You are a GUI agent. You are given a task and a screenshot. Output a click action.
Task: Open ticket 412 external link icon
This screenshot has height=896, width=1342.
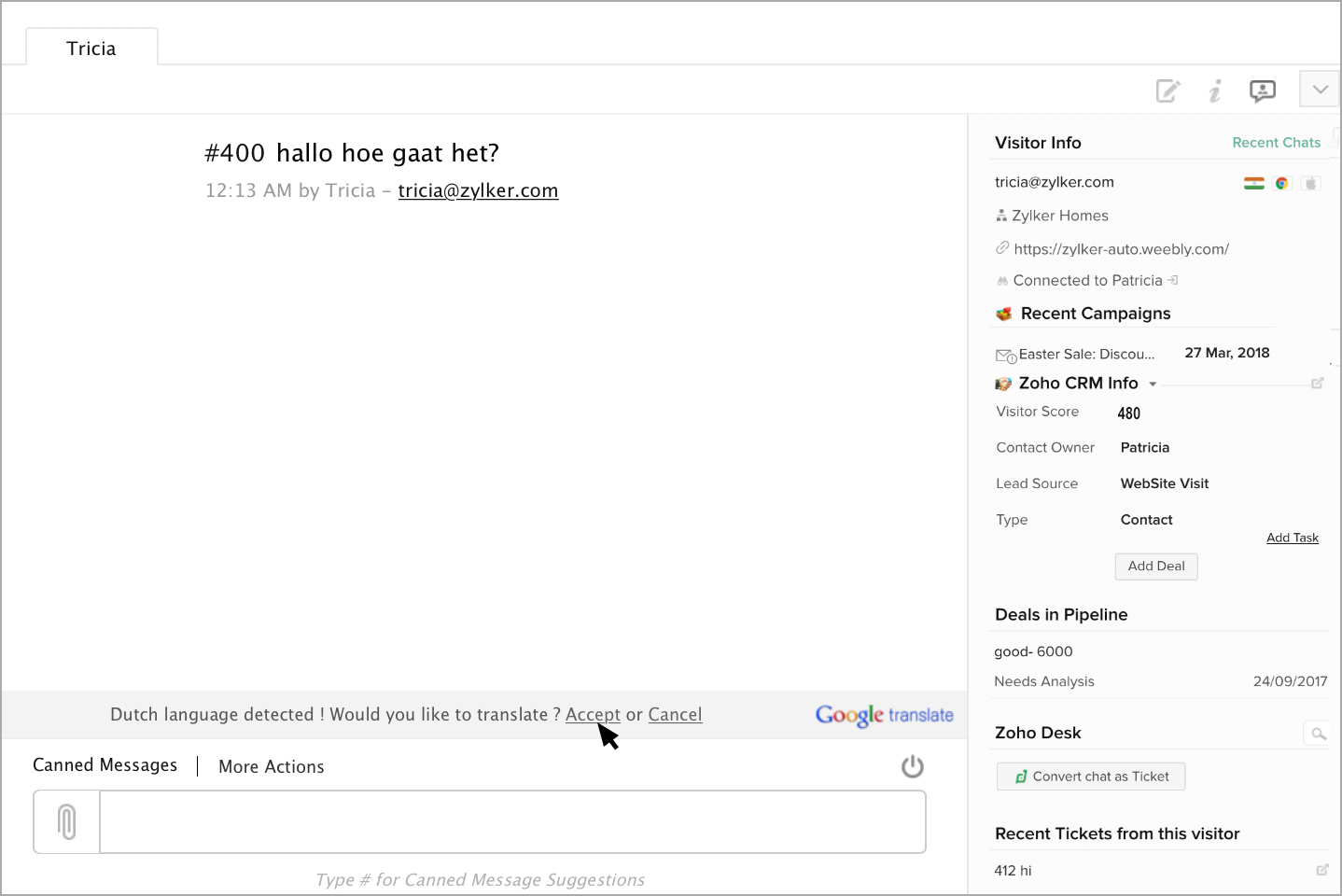(x=1321, y=870)
